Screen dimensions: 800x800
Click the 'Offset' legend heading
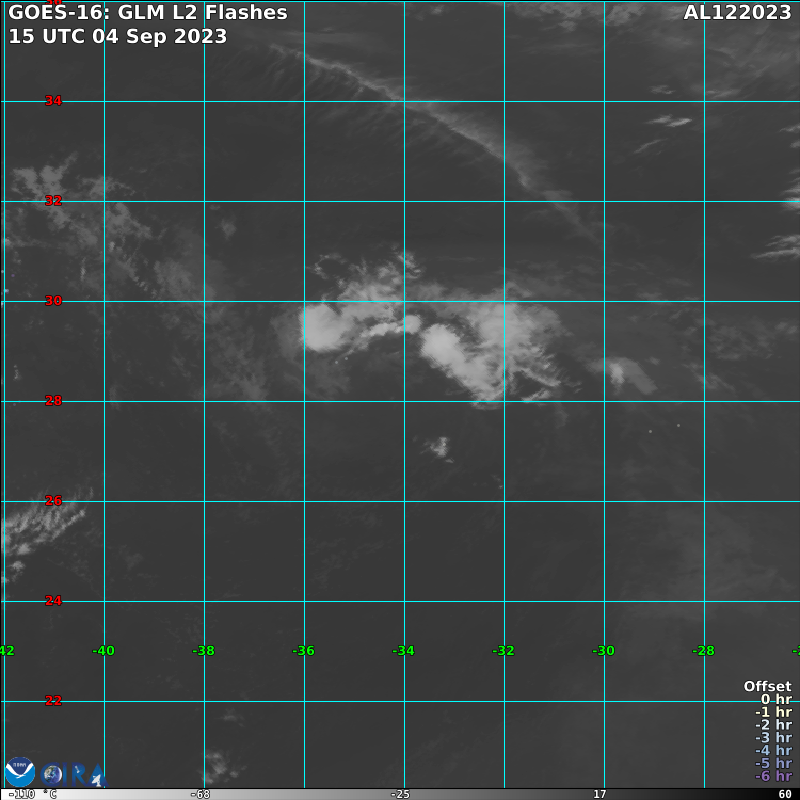767,686
